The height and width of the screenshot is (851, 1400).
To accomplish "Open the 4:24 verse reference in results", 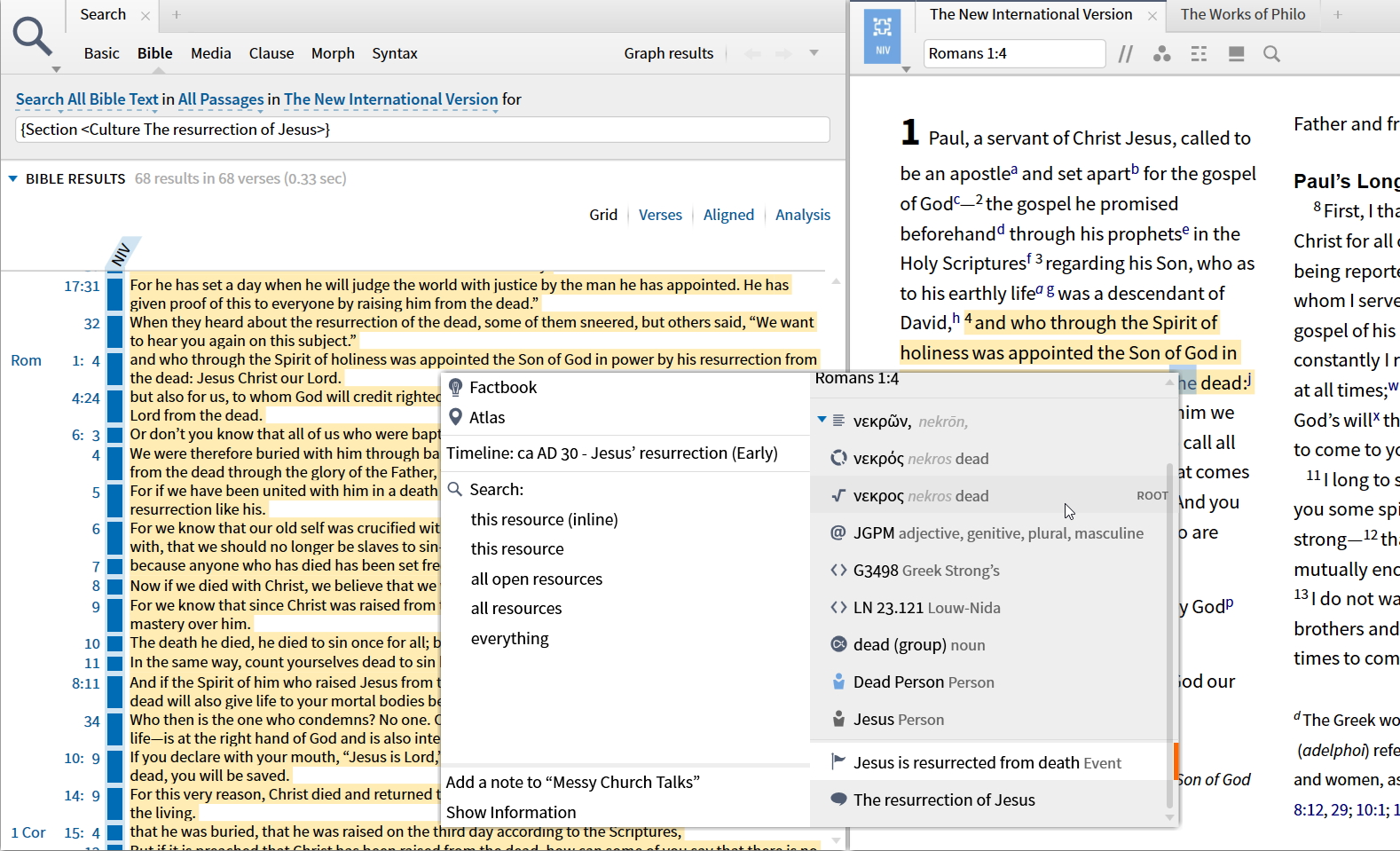I will point(86,398).
